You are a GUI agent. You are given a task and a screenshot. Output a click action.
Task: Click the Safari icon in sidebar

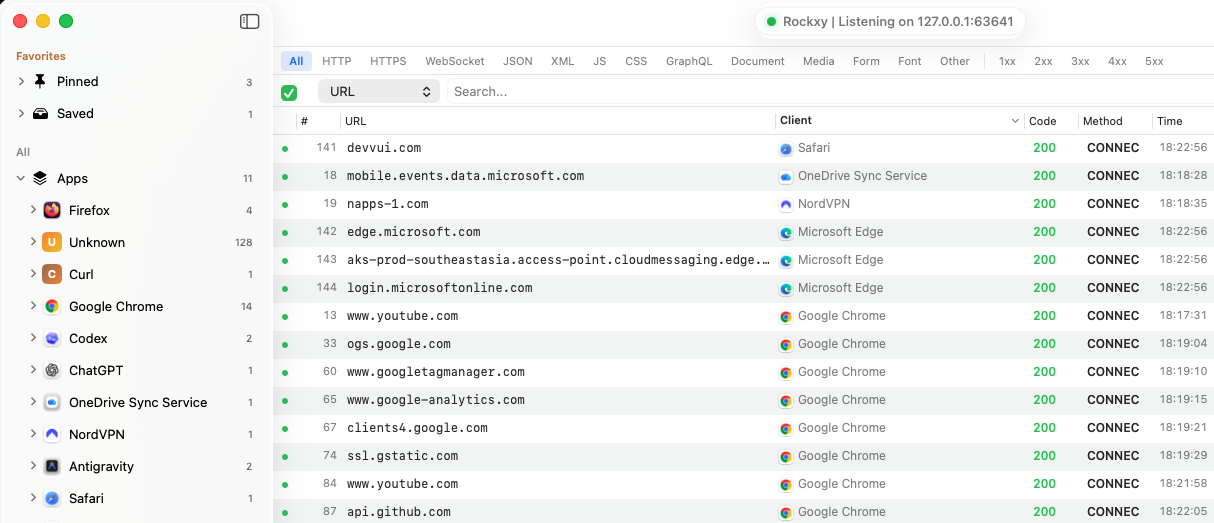(52, 498)
